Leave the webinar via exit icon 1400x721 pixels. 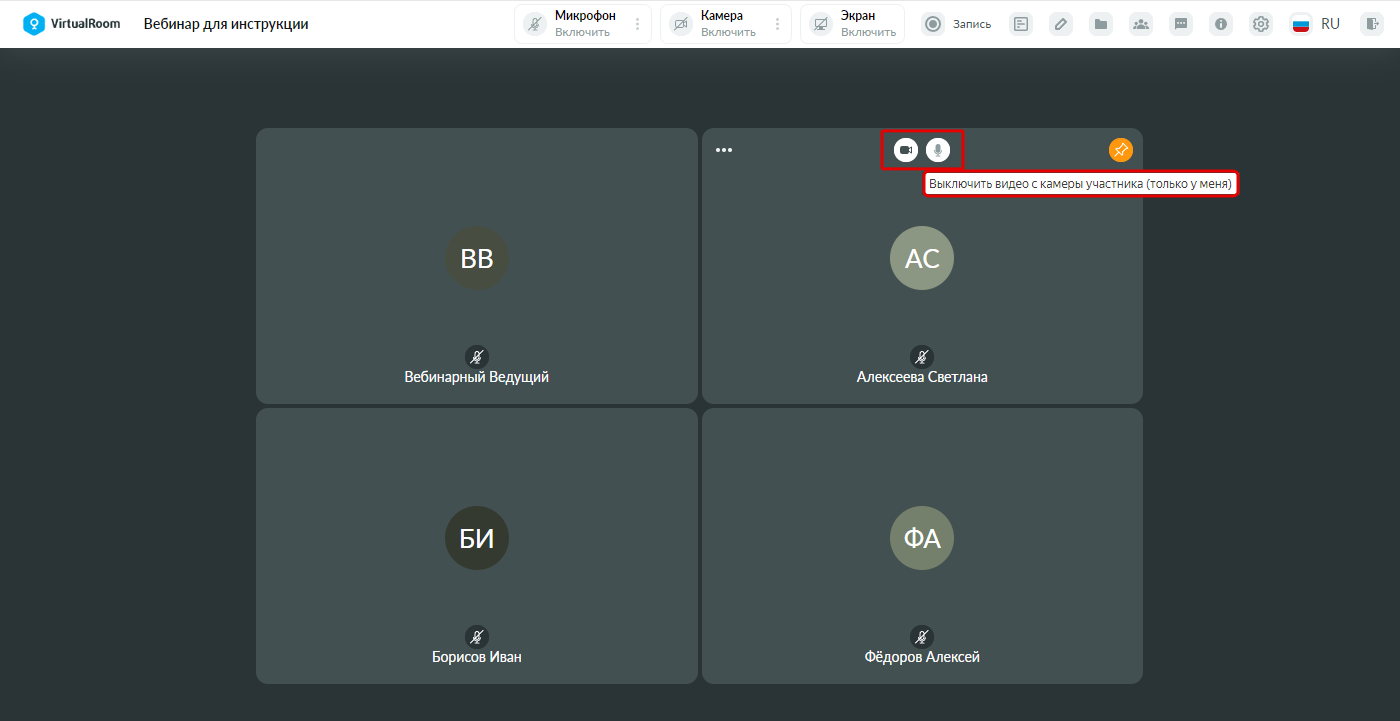pyautogui.click(x=1371, y=24)
